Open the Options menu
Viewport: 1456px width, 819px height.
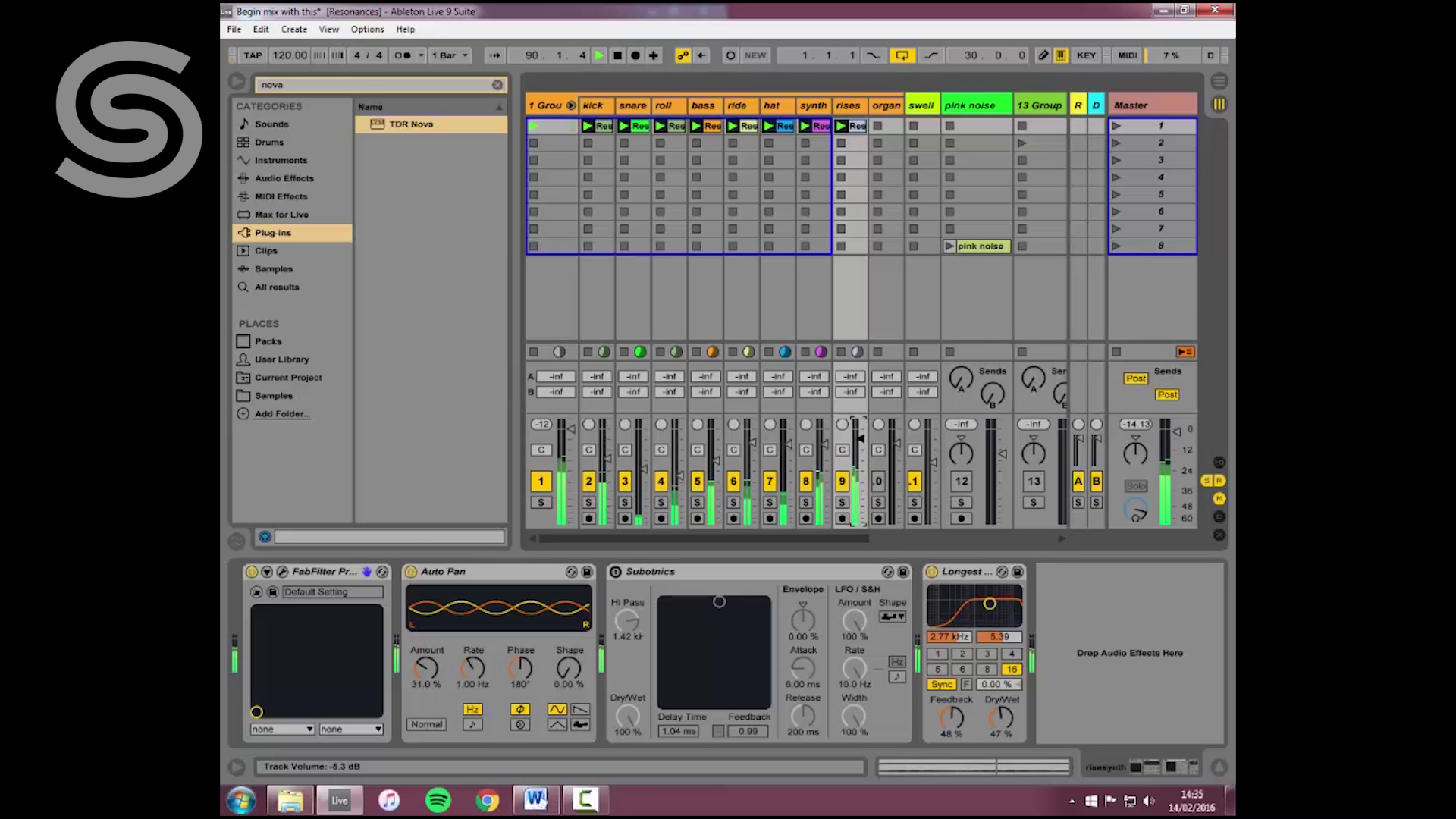coord(367,30)
